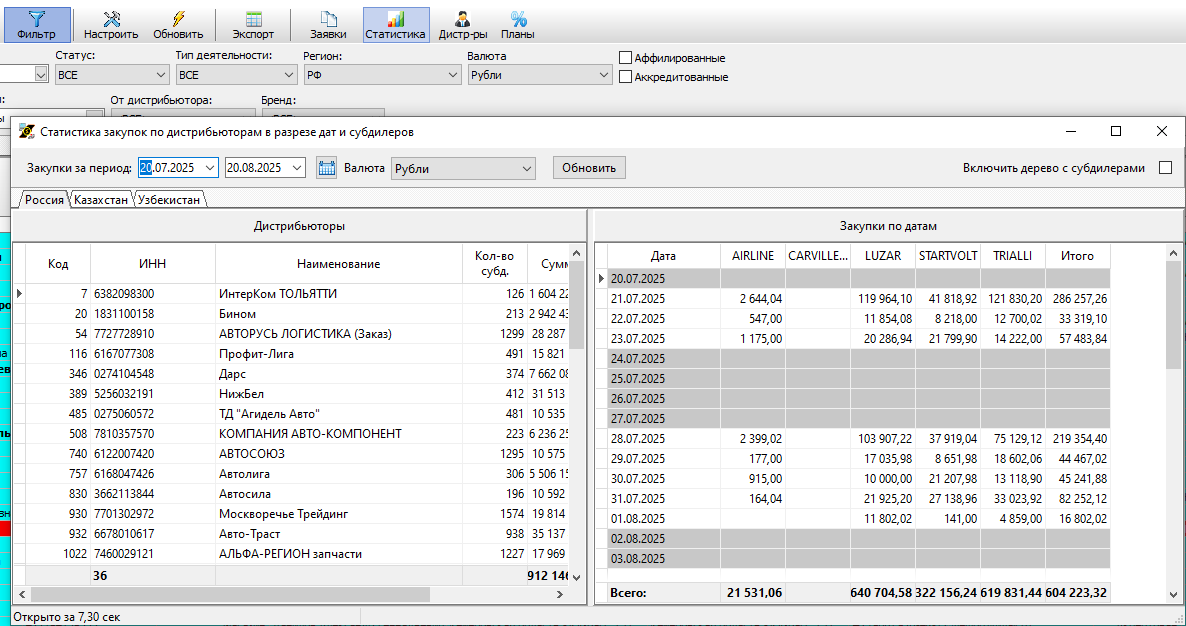1186x626 pixels.
Task: Open the Планы percent icon
Action: [518, 18]
